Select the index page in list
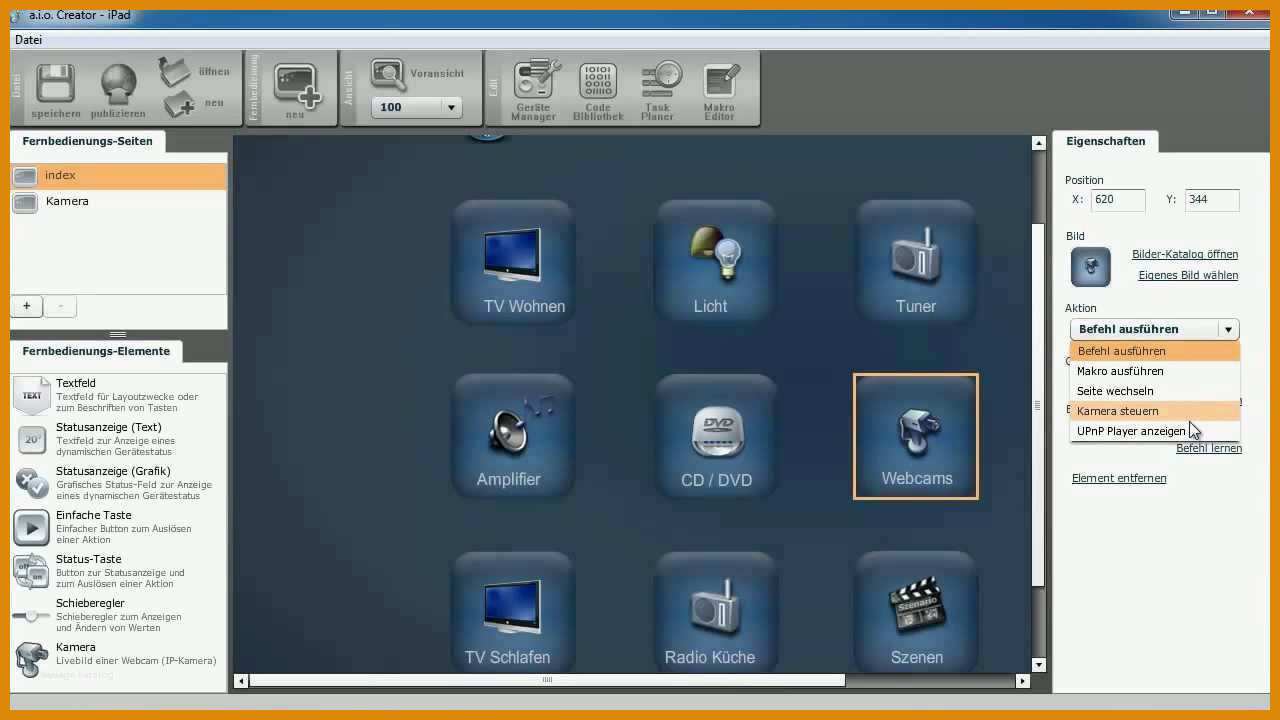 point(118,176)
